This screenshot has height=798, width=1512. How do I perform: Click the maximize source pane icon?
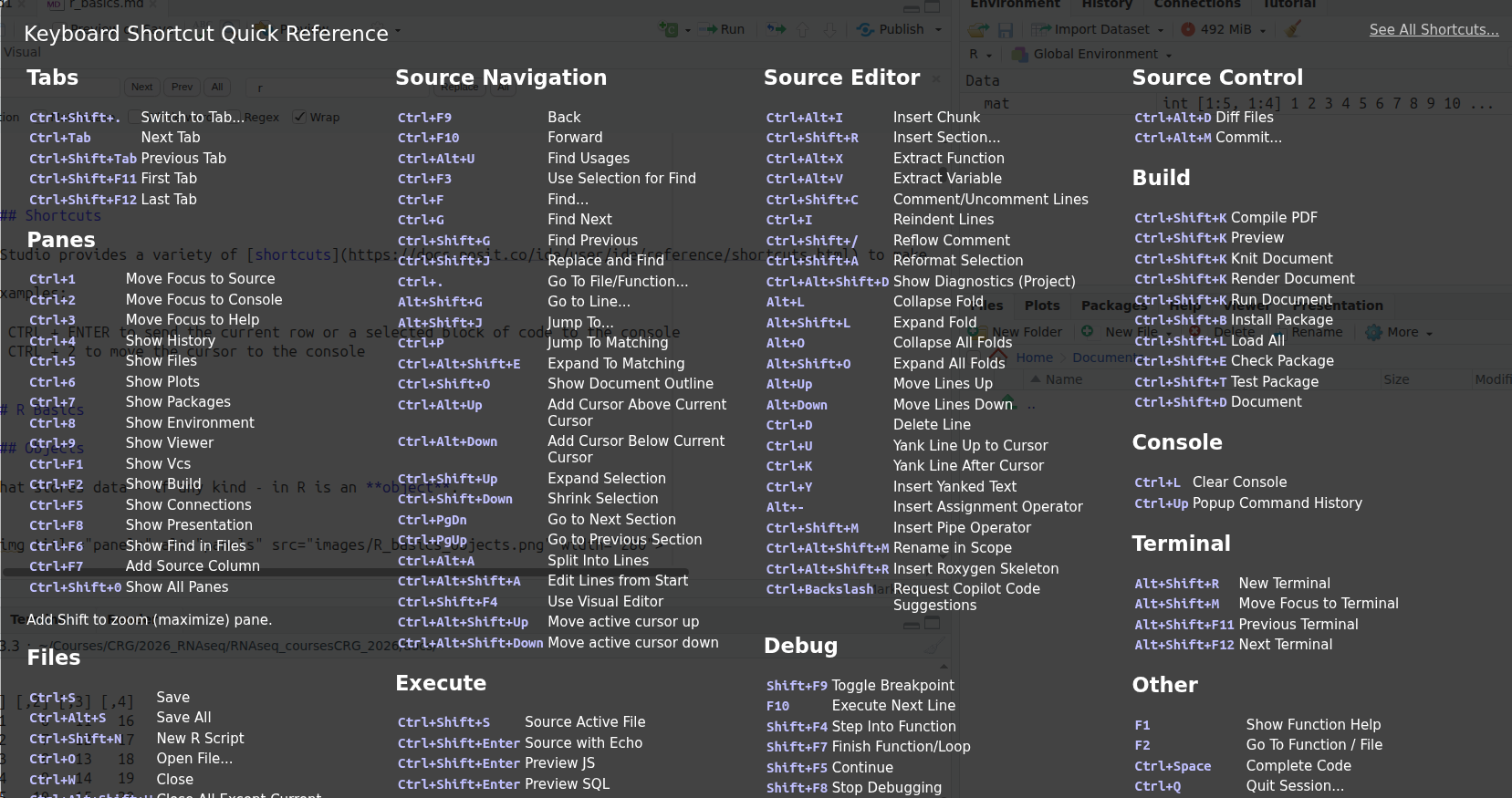[932, 6]
